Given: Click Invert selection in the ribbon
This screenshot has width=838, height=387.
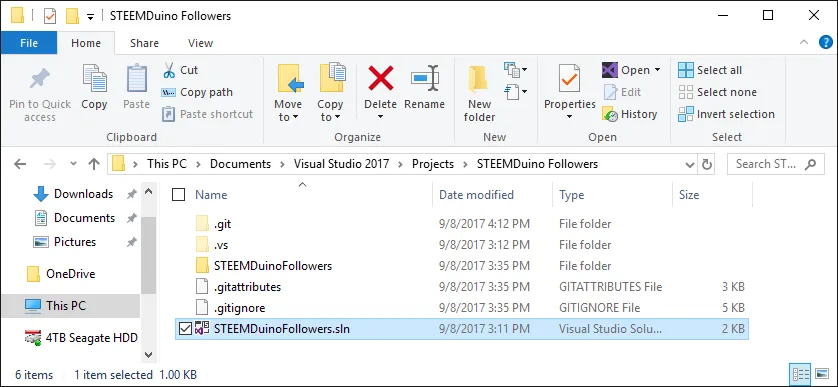Looking at the screenshot, I should [x=726, y=114].
